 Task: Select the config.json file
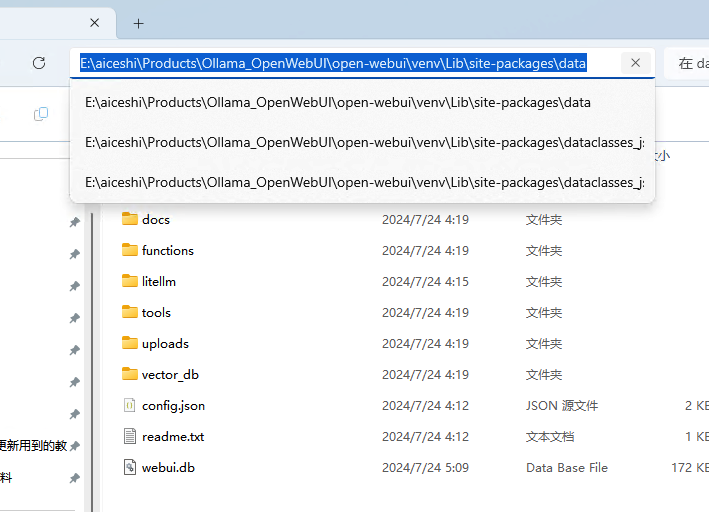click(x=174, y=406)
